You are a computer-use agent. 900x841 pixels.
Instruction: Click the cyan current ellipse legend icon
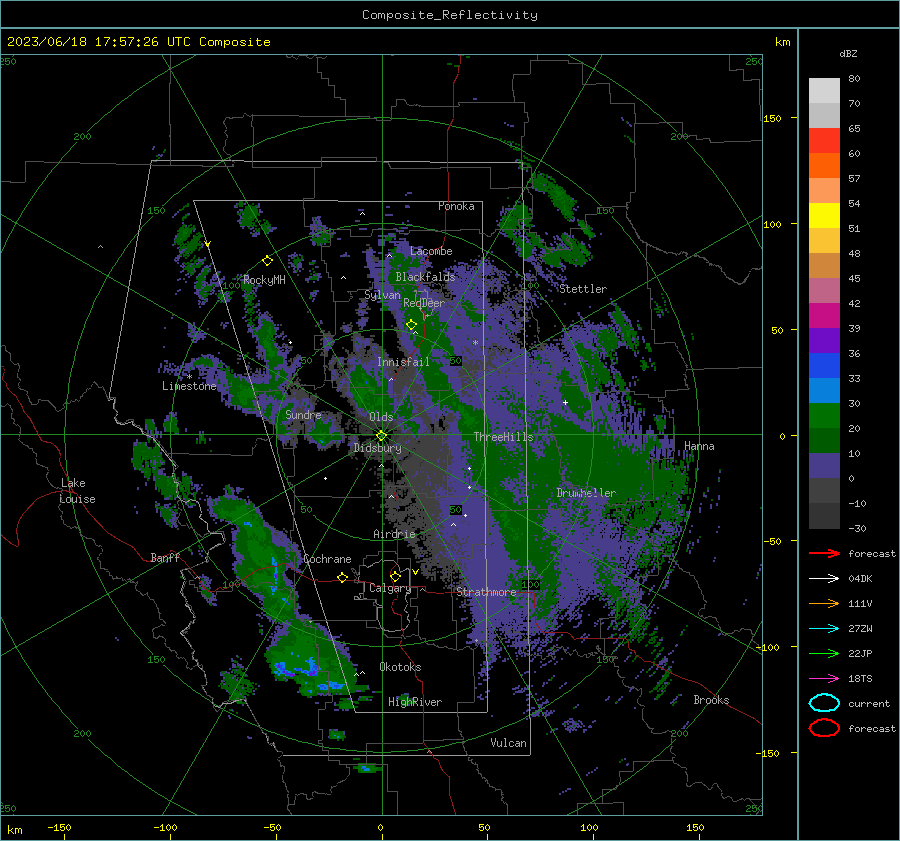click(x=824, y=703)
